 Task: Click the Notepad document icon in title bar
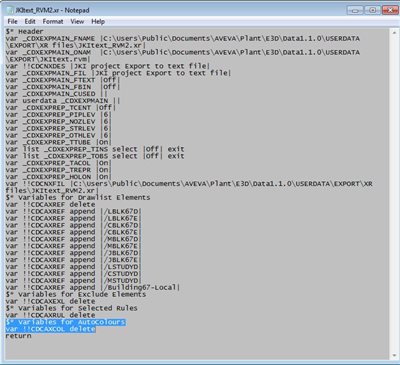10,10
